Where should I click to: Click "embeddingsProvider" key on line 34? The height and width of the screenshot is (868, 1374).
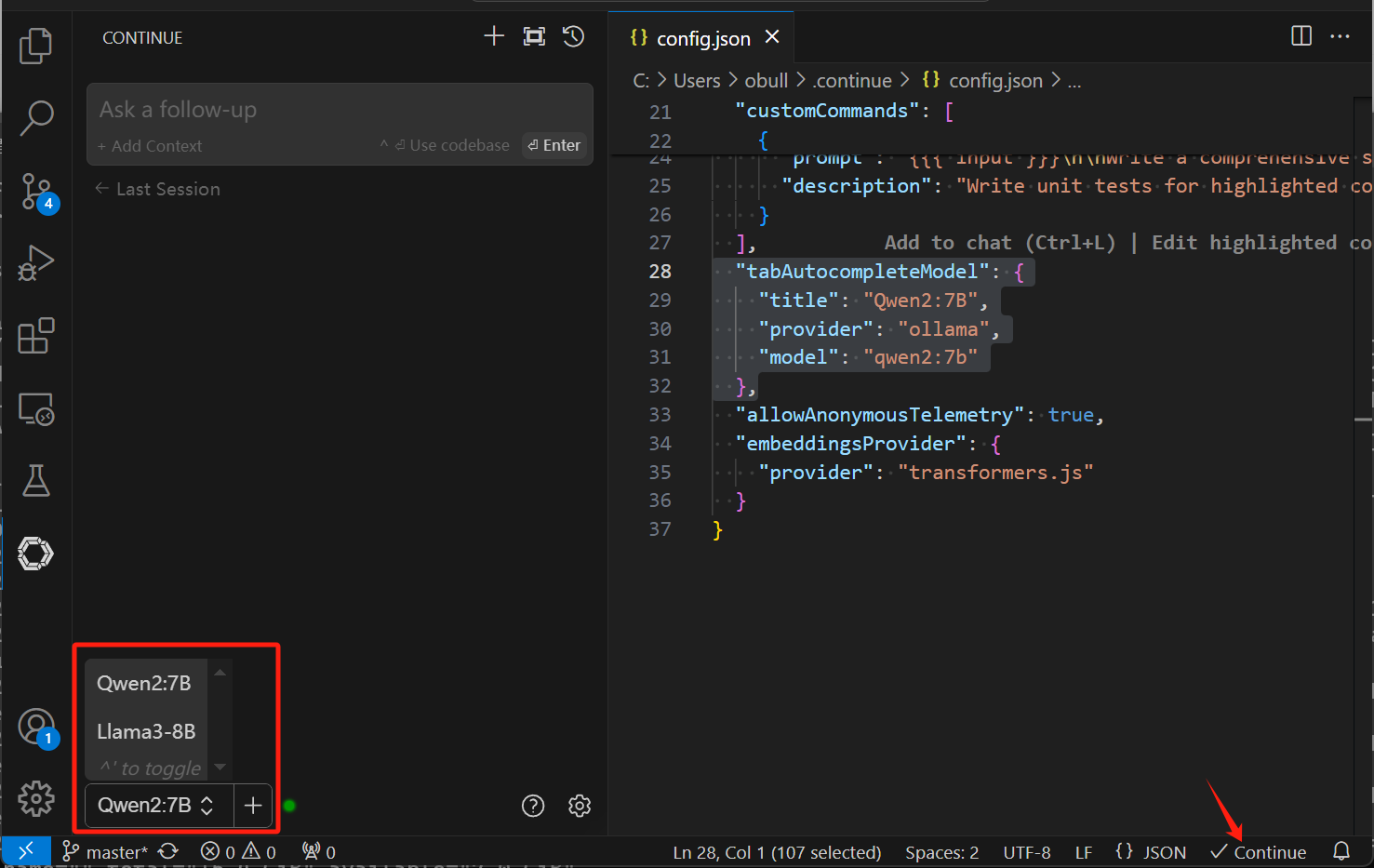(851, 444)
